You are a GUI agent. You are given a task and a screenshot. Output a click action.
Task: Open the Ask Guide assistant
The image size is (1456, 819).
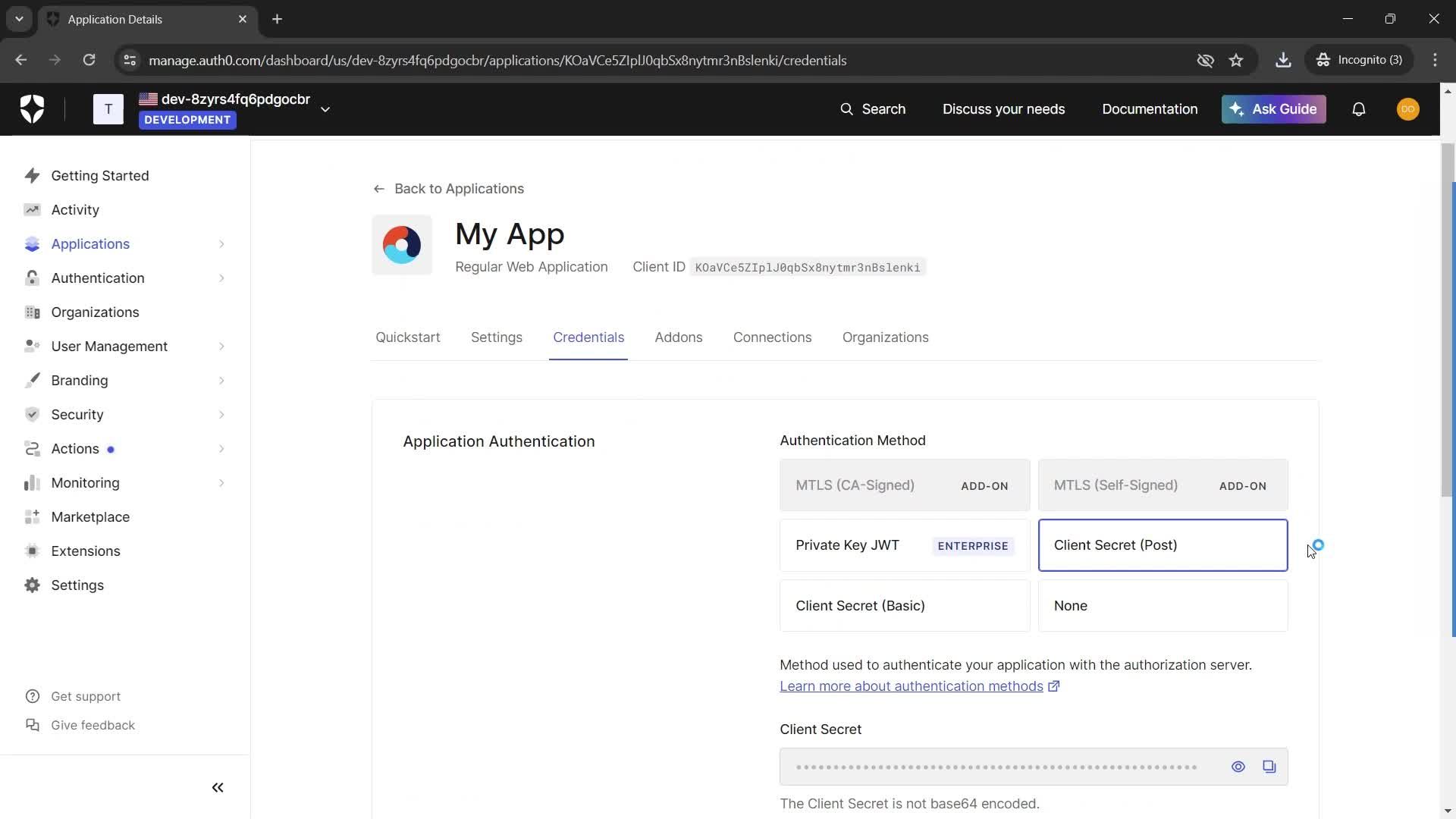pyautogui.click(x=1273, y=109)
